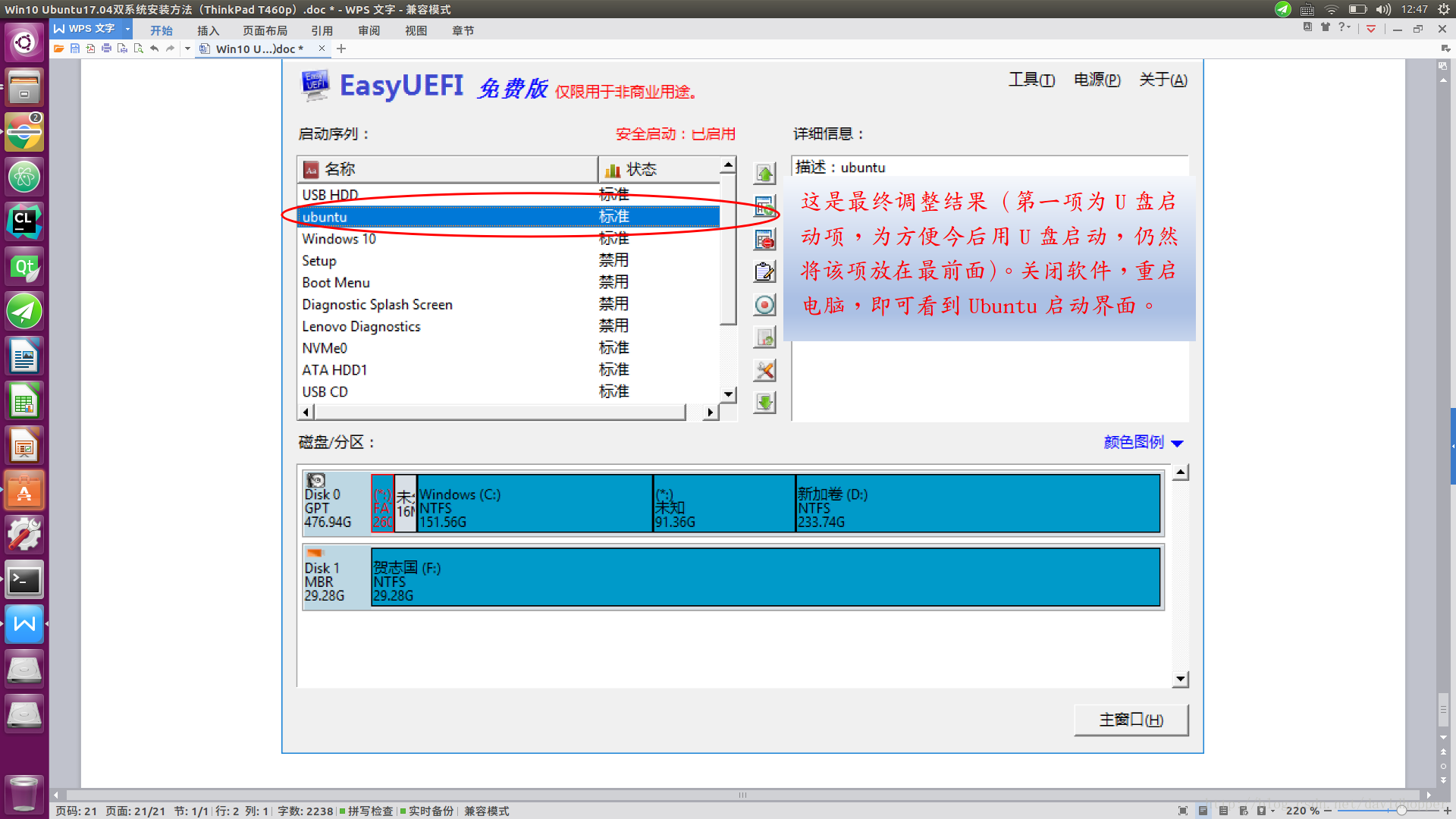Viewport: 1456px width, 819px height.
Task: Click the Windows (C:) partition block
Action: (x=535, y=504)
